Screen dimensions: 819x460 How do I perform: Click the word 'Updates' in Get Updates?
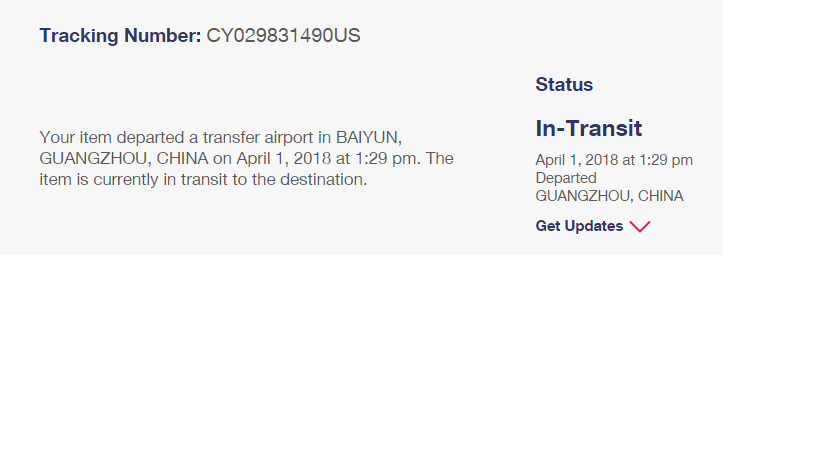[x=594, y=226]
